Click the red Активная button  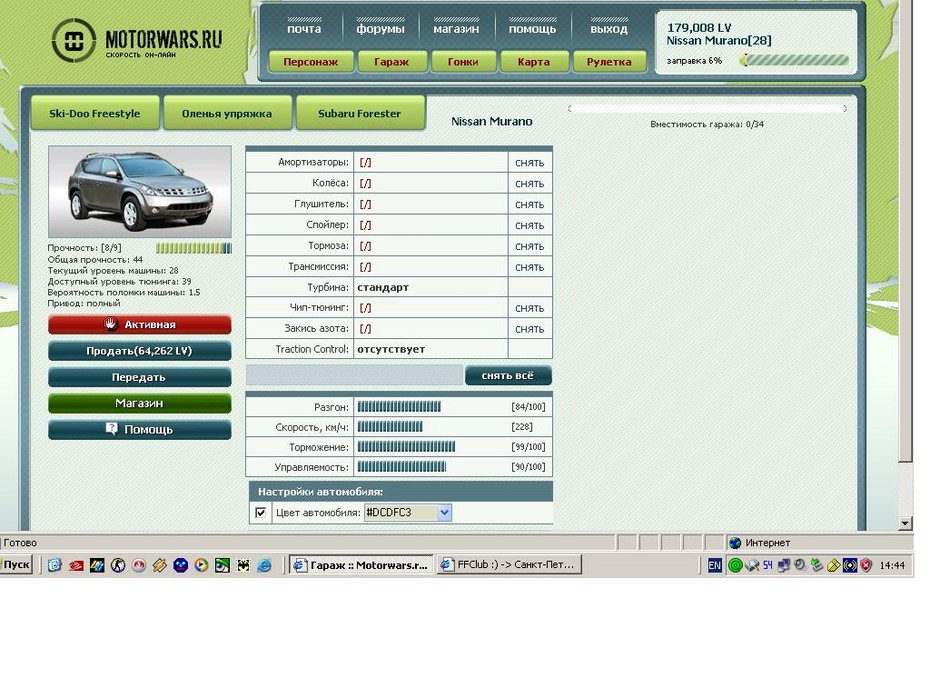(139, 324)
